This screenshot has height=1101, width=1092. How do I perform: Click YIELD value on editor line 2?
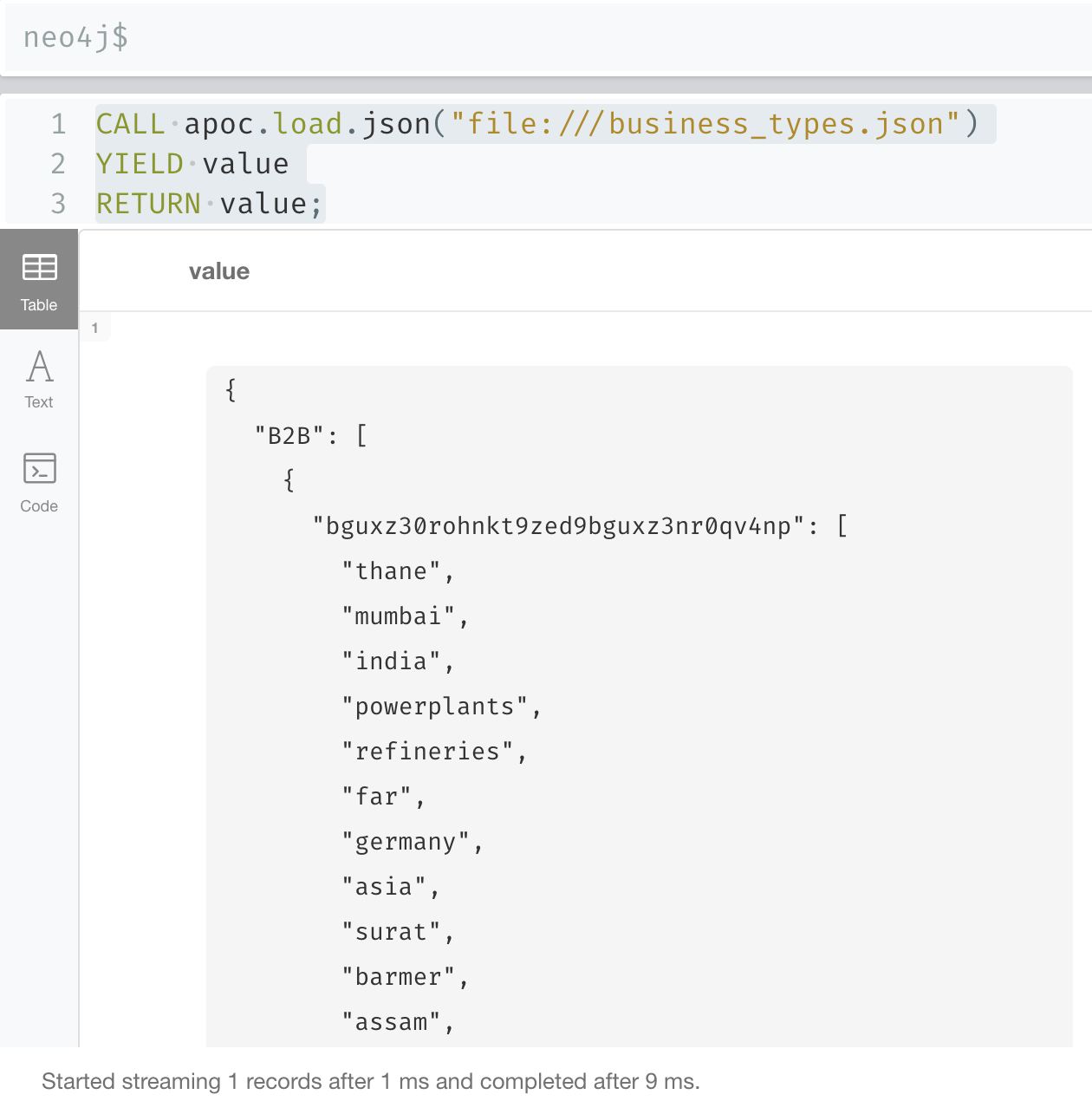tap(192, 164)
